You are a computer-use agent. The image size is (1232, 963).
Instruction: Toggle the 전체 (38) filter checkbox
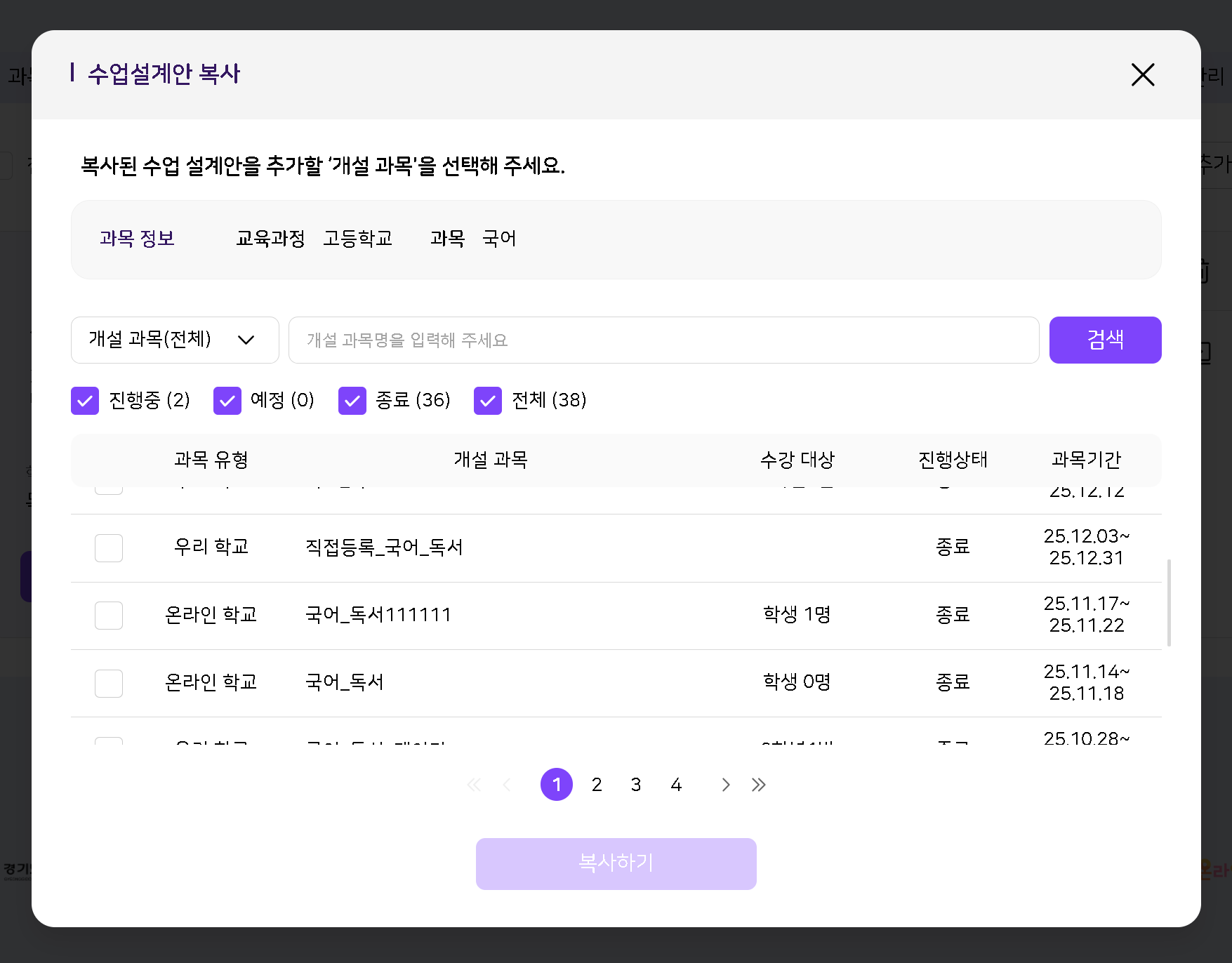(x=488, y=401)
